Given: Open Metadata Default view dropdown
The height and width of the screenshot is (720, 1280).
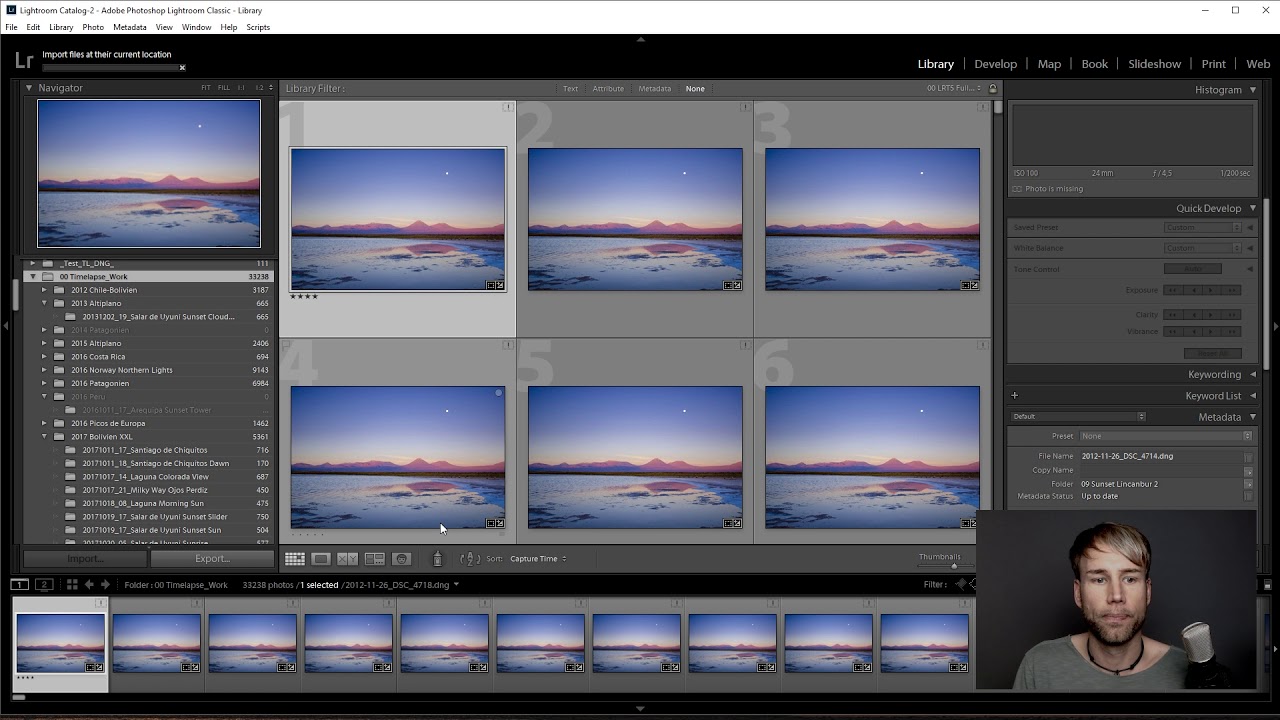Looking at the screenshot, I should (x=1078, y=417).
